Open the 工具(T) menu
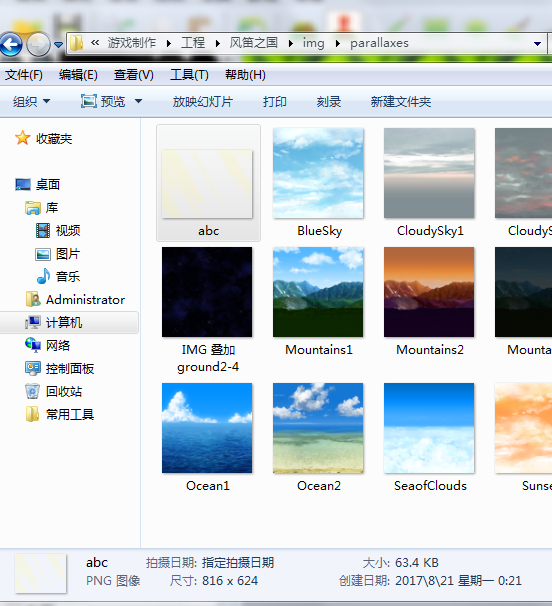Viewport: 552px width, 606px height. pyautogui.click(x=189, y=75)
